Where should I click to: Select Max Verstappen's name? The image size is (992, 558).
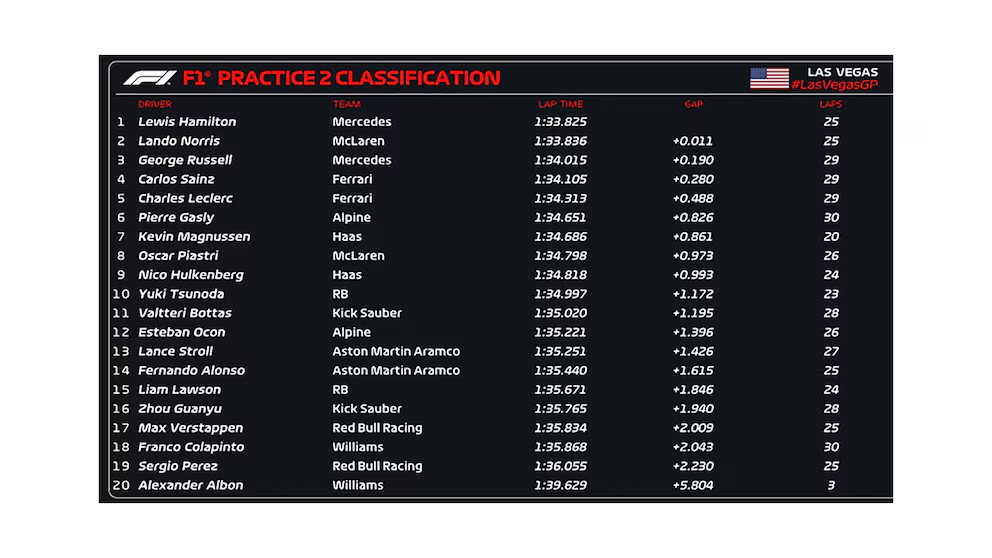[190, 428]
